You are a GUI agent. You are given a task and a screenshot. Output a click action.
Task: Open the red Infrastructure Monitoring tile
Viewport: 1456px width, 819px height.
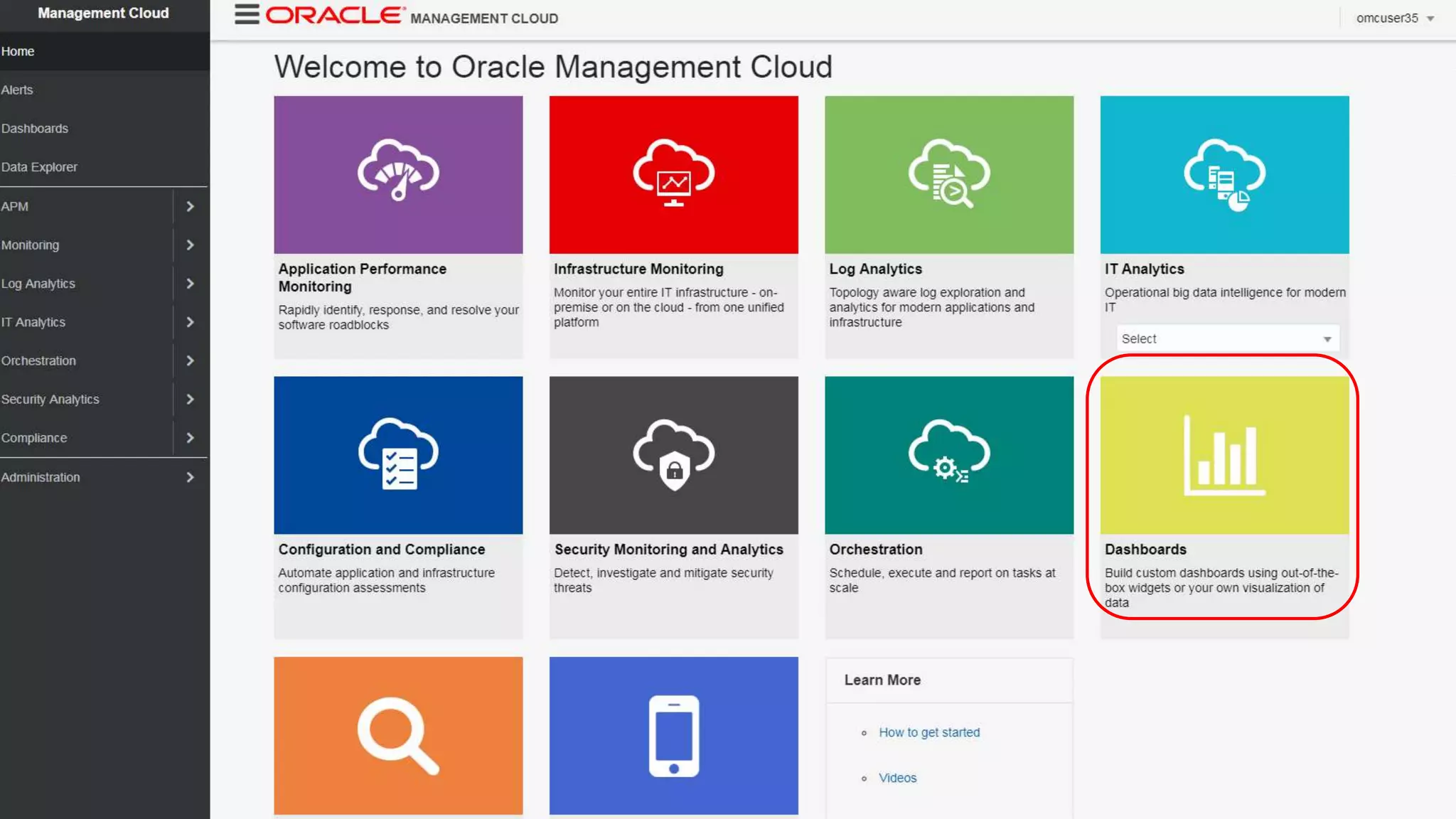point(673,175)
